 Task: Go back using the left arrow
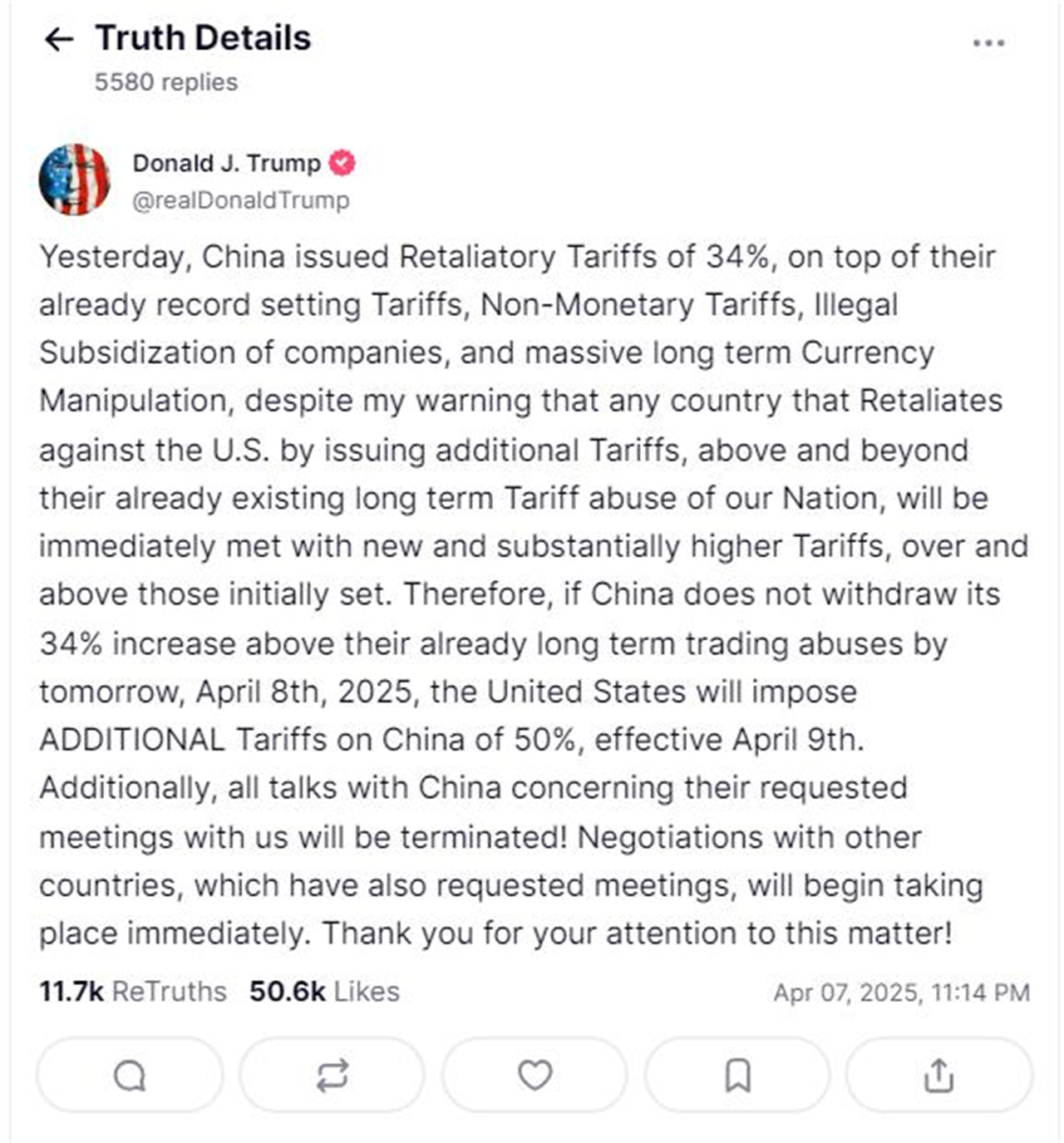(58, 39)
